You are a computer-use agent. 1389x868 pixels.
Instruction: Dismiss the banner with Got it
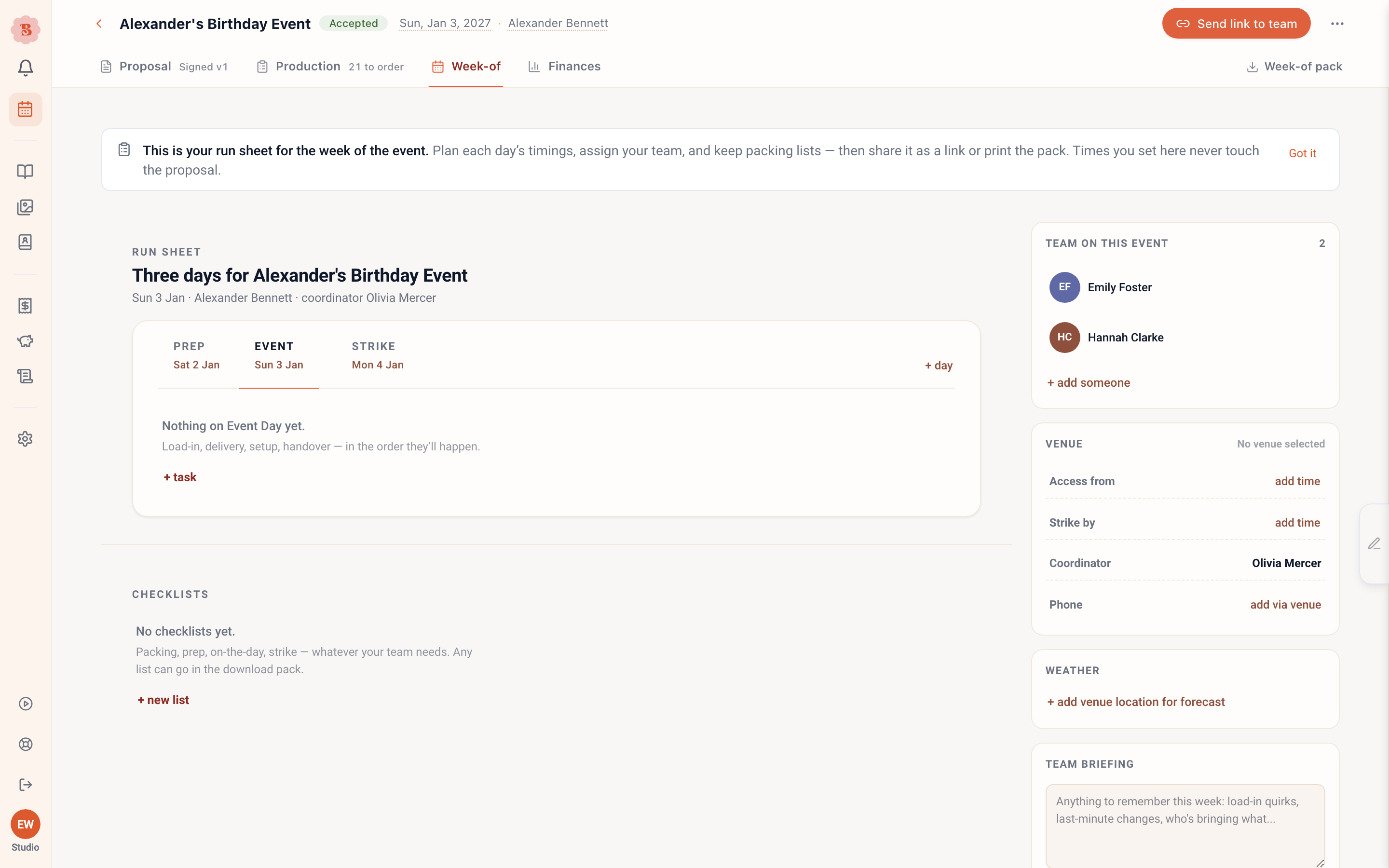(1302, 153)
